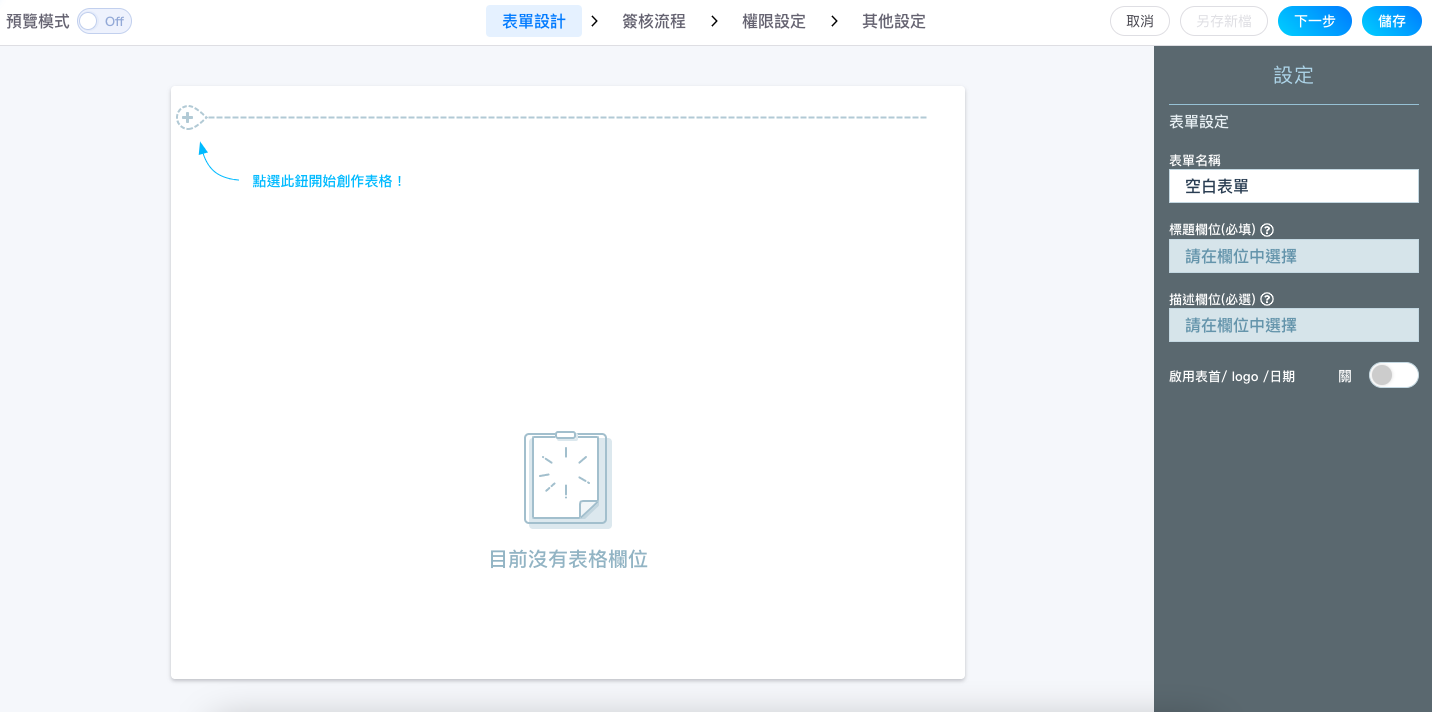
Task: Click the help icon next to 標題欄位
Action: 1267,230
